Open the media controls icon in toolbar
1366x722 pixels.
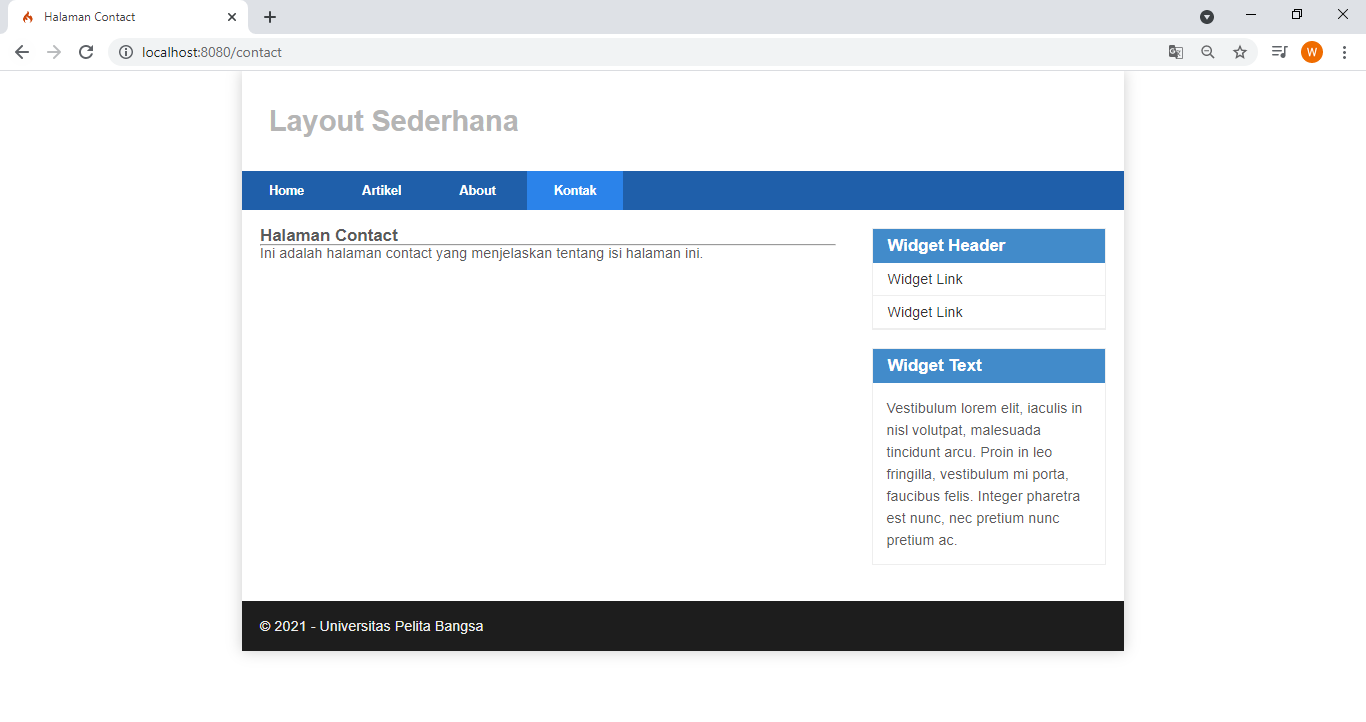point(1279,51)
